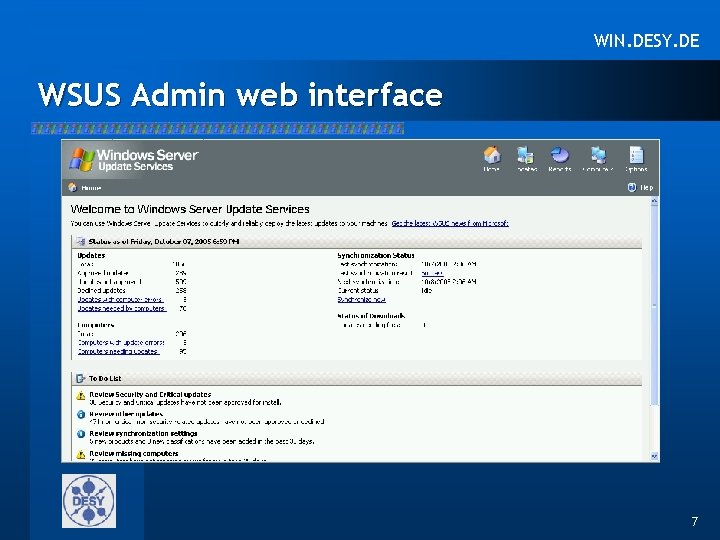Click the WIN.DESY.DE slide header text
Viewport: 720px width, 540px height.
647,41
